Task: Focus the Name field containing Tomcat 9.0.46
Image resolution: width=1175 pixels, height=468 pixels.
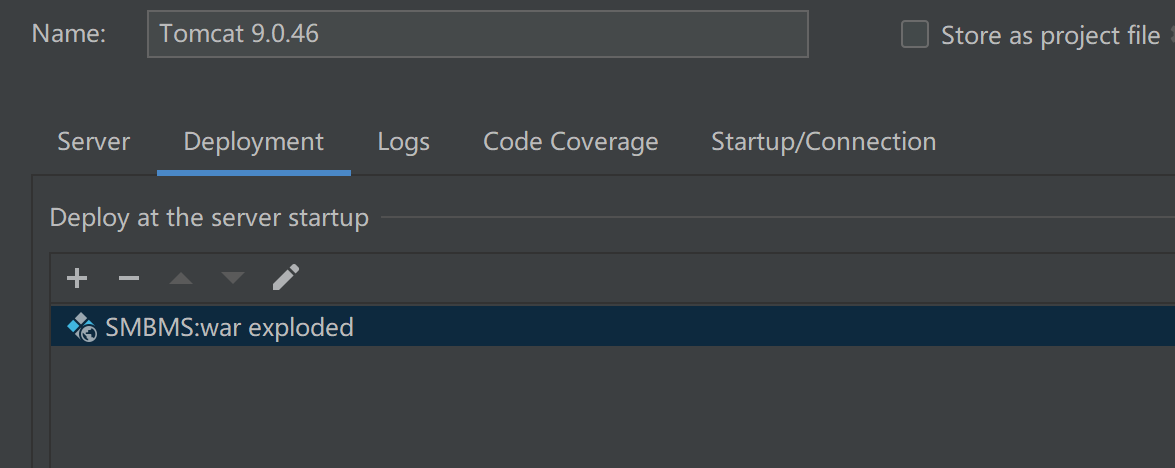Action: point(477,34)
